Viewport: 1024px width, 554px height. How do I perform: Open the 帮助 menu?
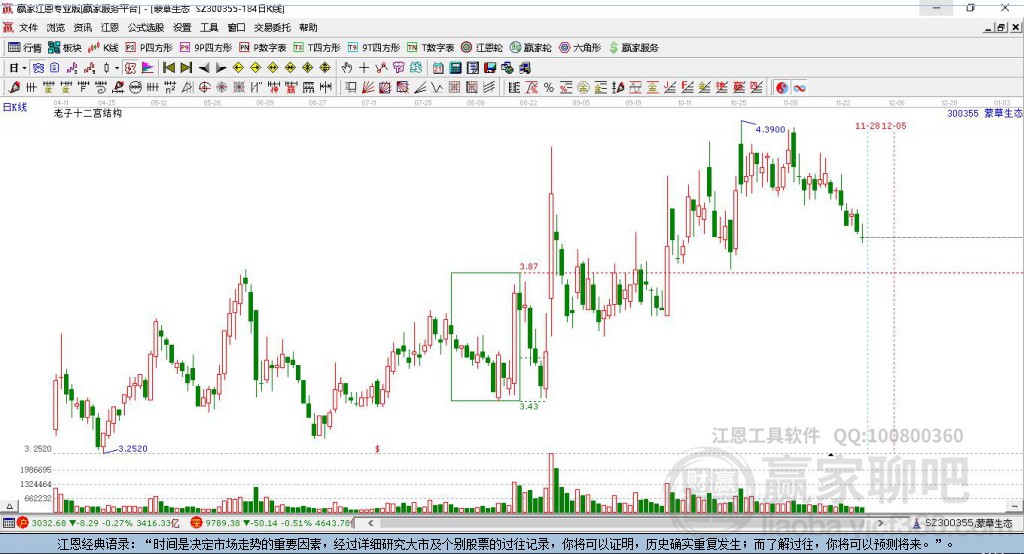click(308, 27)
